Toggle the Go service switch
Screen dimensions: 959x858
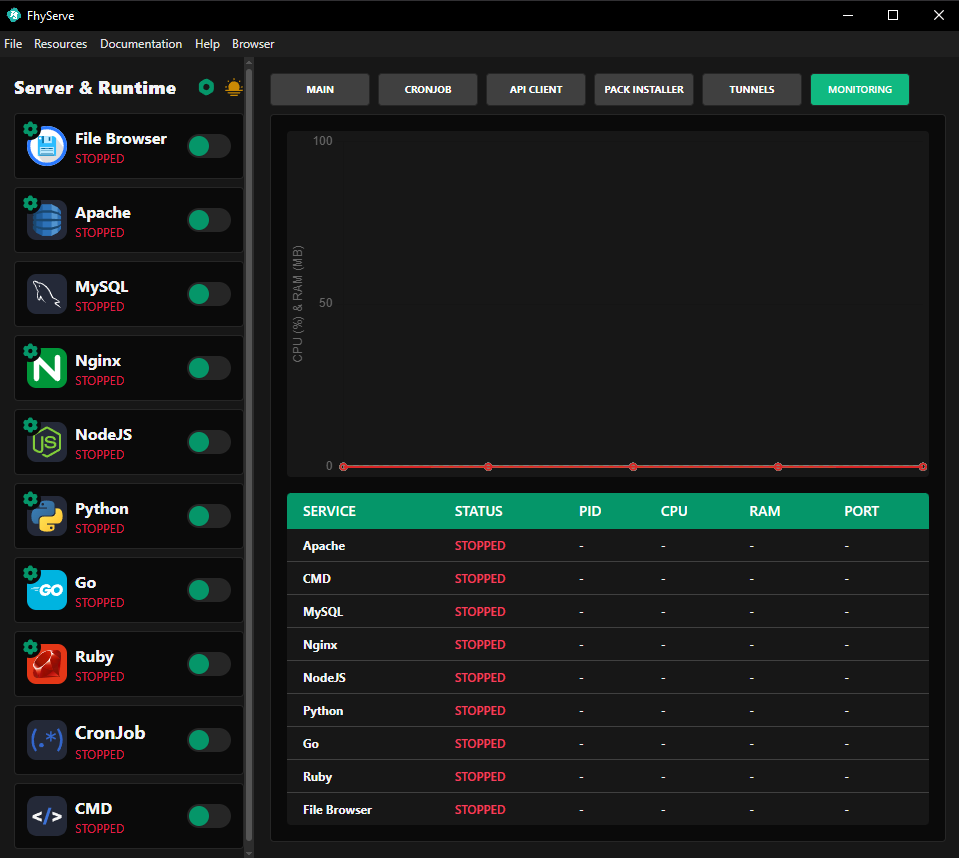tap(209, 590)
